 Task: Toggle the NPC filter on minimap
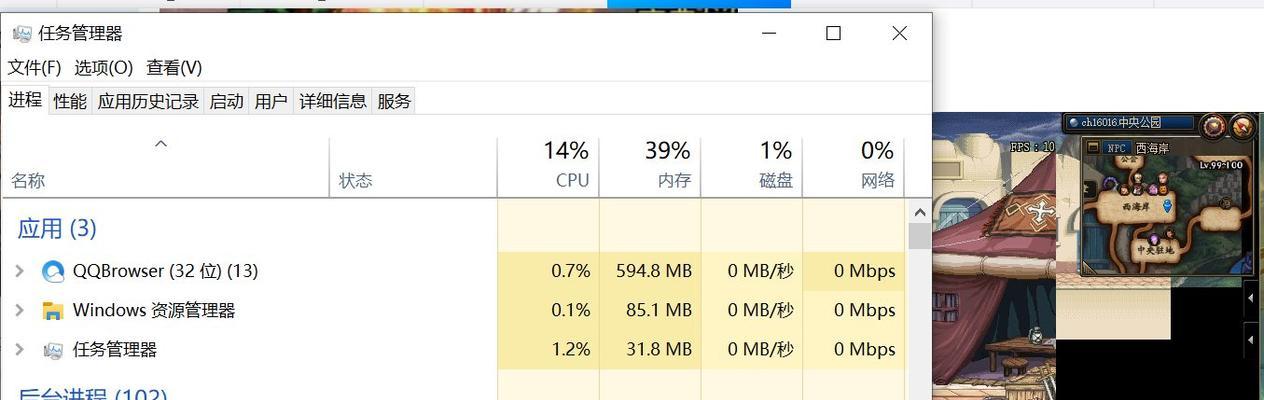coord(1117,148)
